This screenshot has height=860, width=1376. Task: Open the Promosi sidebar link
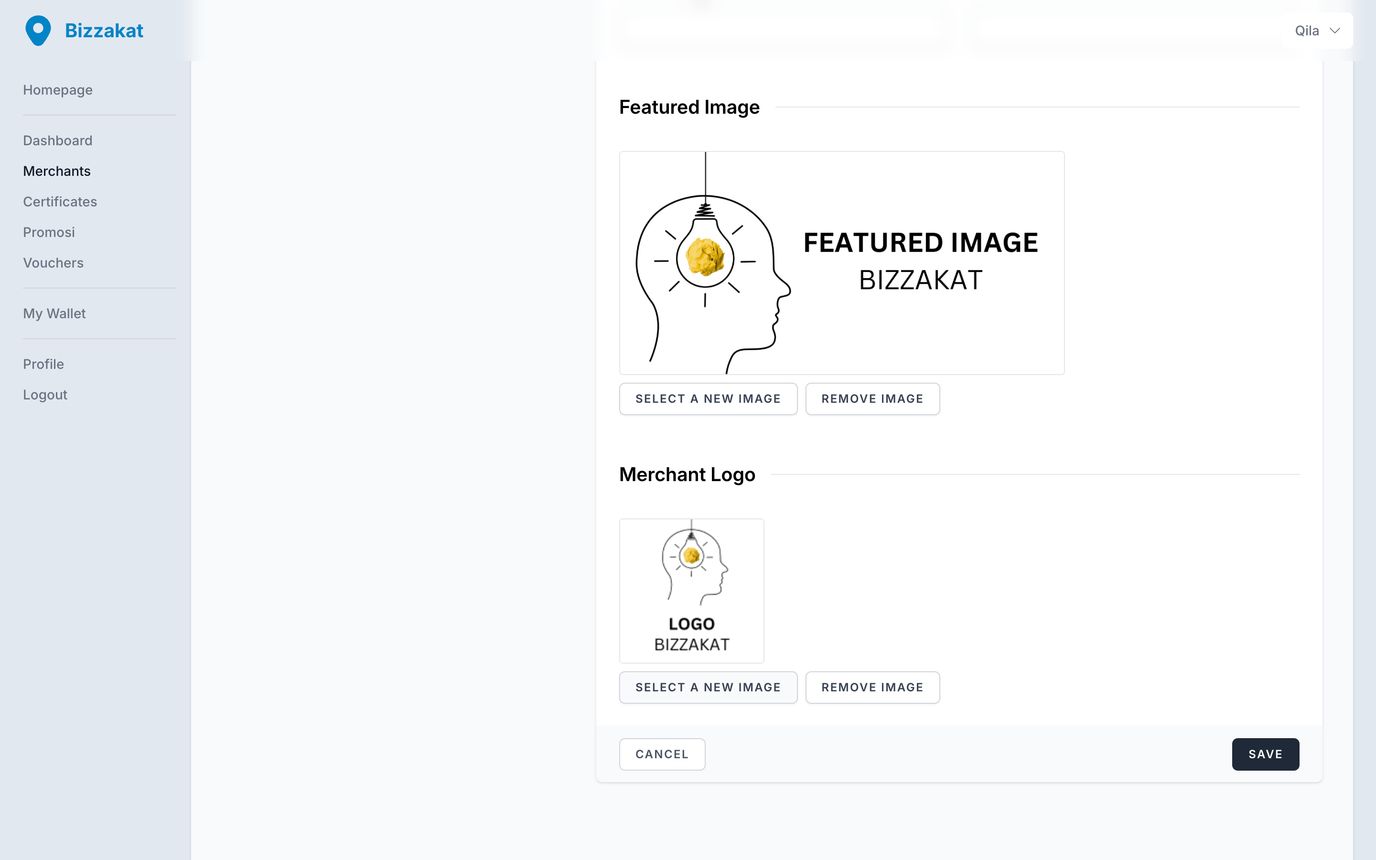[49, 232]
